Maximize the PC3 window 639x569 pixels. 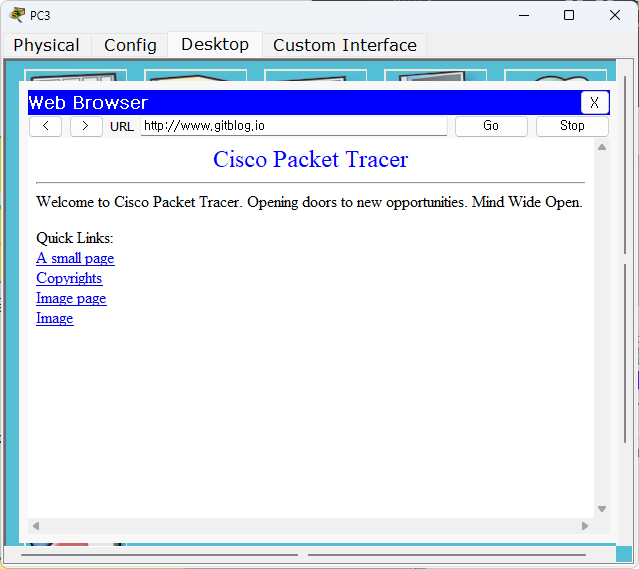[x=569, y=15]
